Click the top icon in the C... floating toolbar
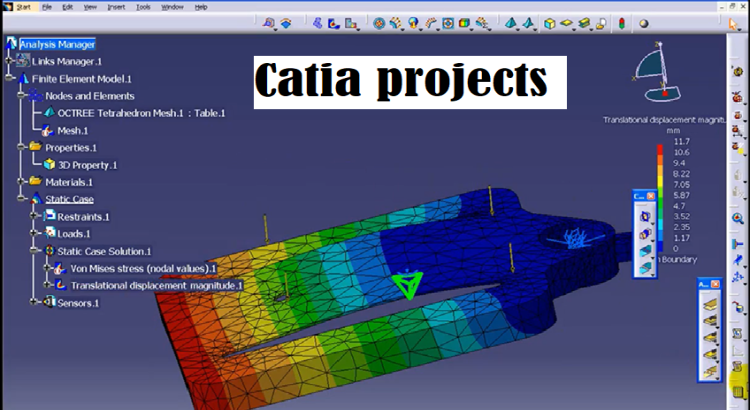The width and height of the screenshot is (750, 410). (x=645, y=217)
